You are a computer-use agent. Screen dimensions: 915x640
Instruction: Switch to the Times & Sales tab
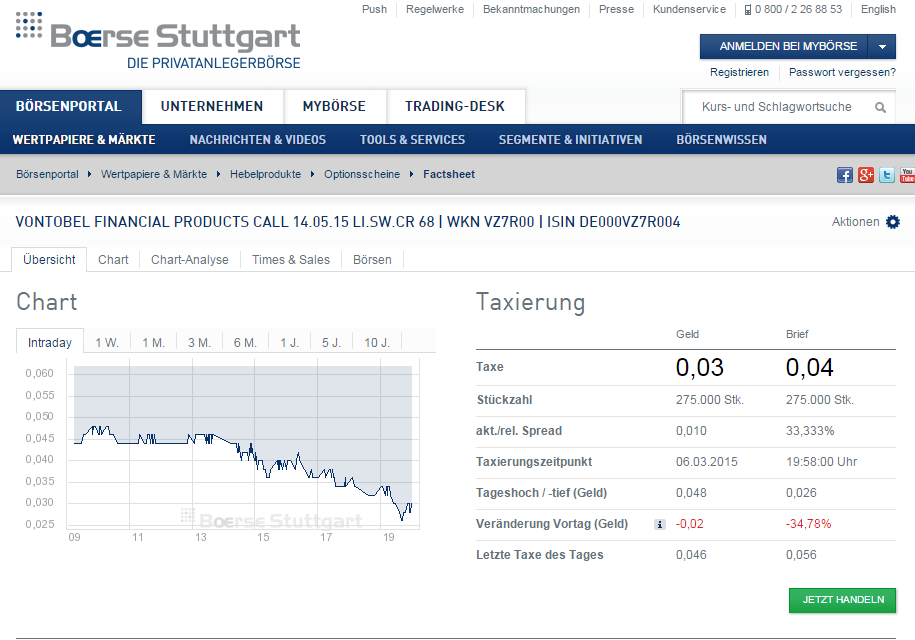[290, 260]
